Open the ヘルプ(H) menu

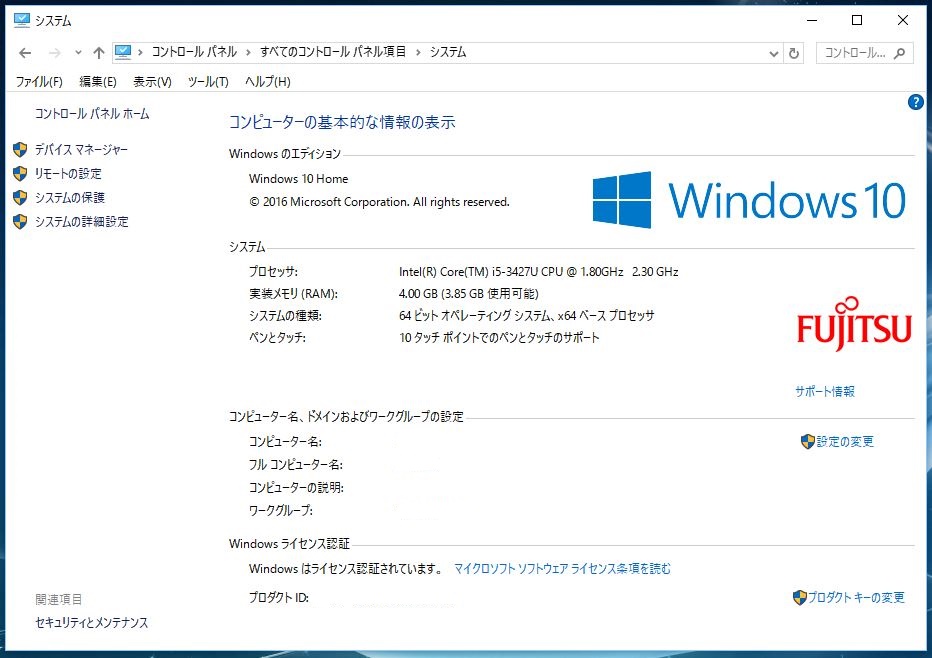[x=267, y=81]
